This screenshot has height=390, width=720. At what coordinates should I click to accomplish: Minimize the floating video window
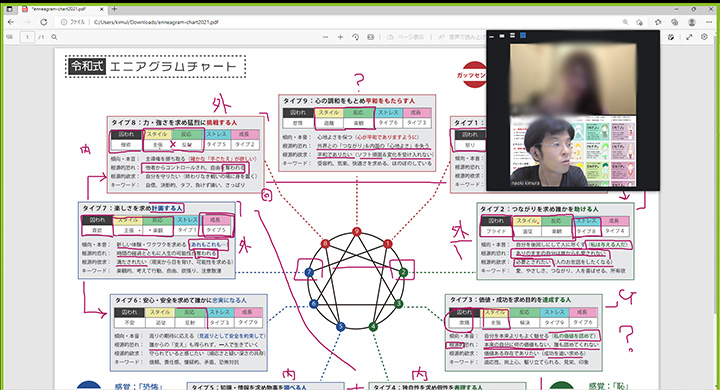pos(492,36)
